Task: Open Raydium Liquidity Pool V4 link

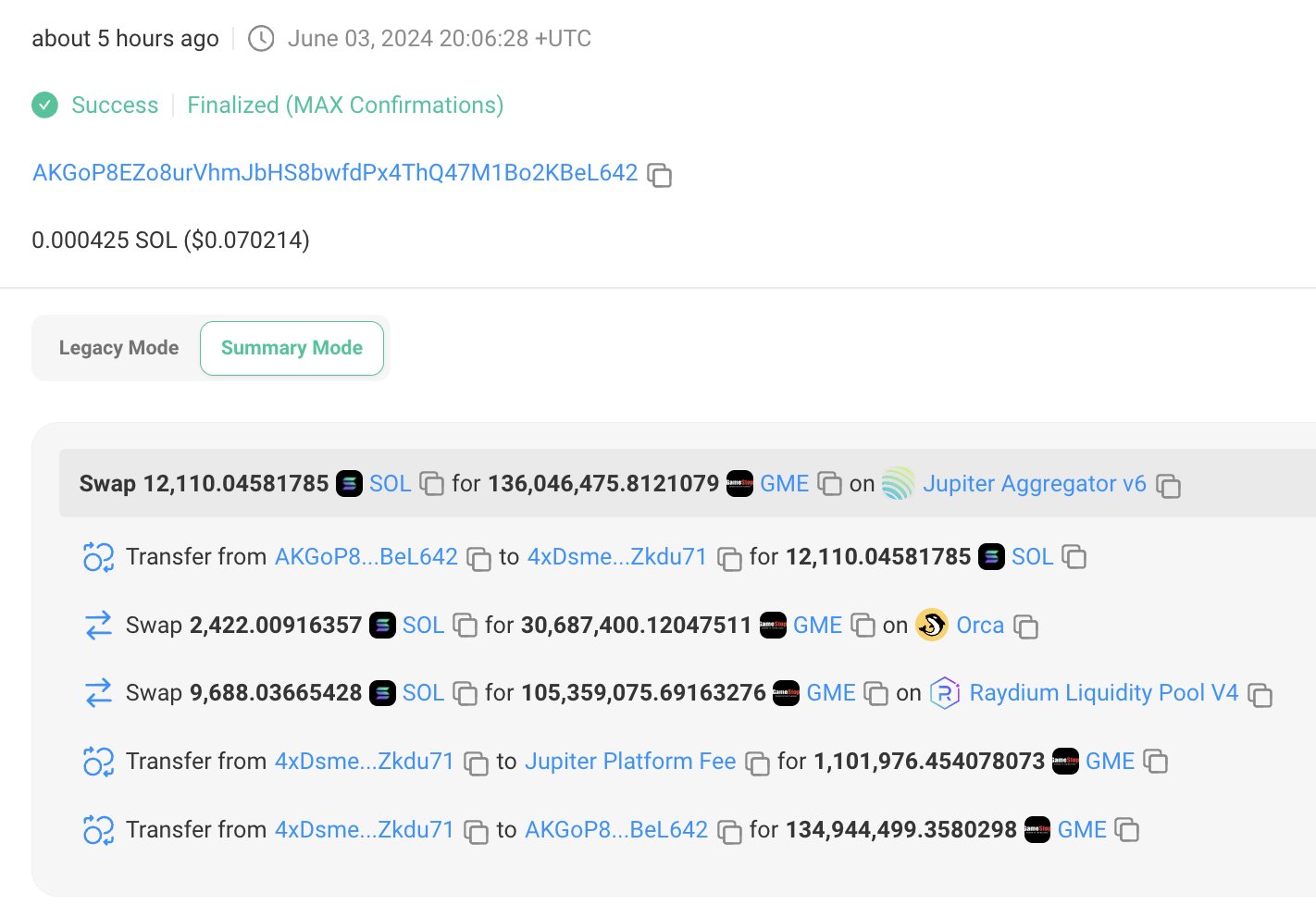Action: (x=1104, y=693)
